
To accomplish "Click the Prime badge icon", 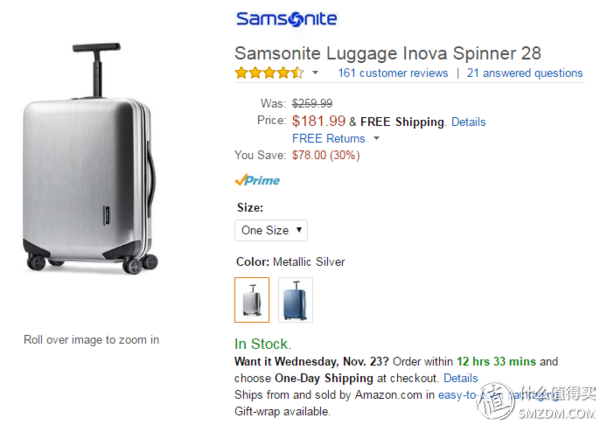I will [x=257, y=181].
